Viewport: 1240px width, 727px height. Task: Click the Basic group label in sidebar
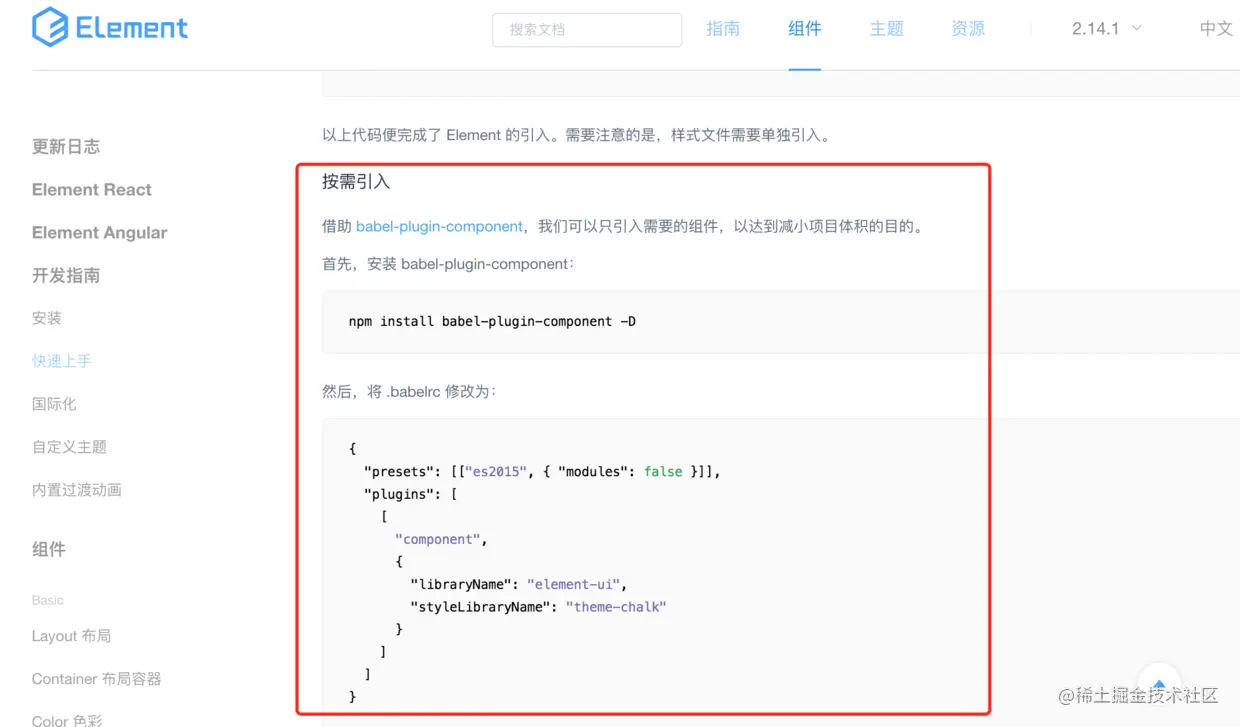48,600
